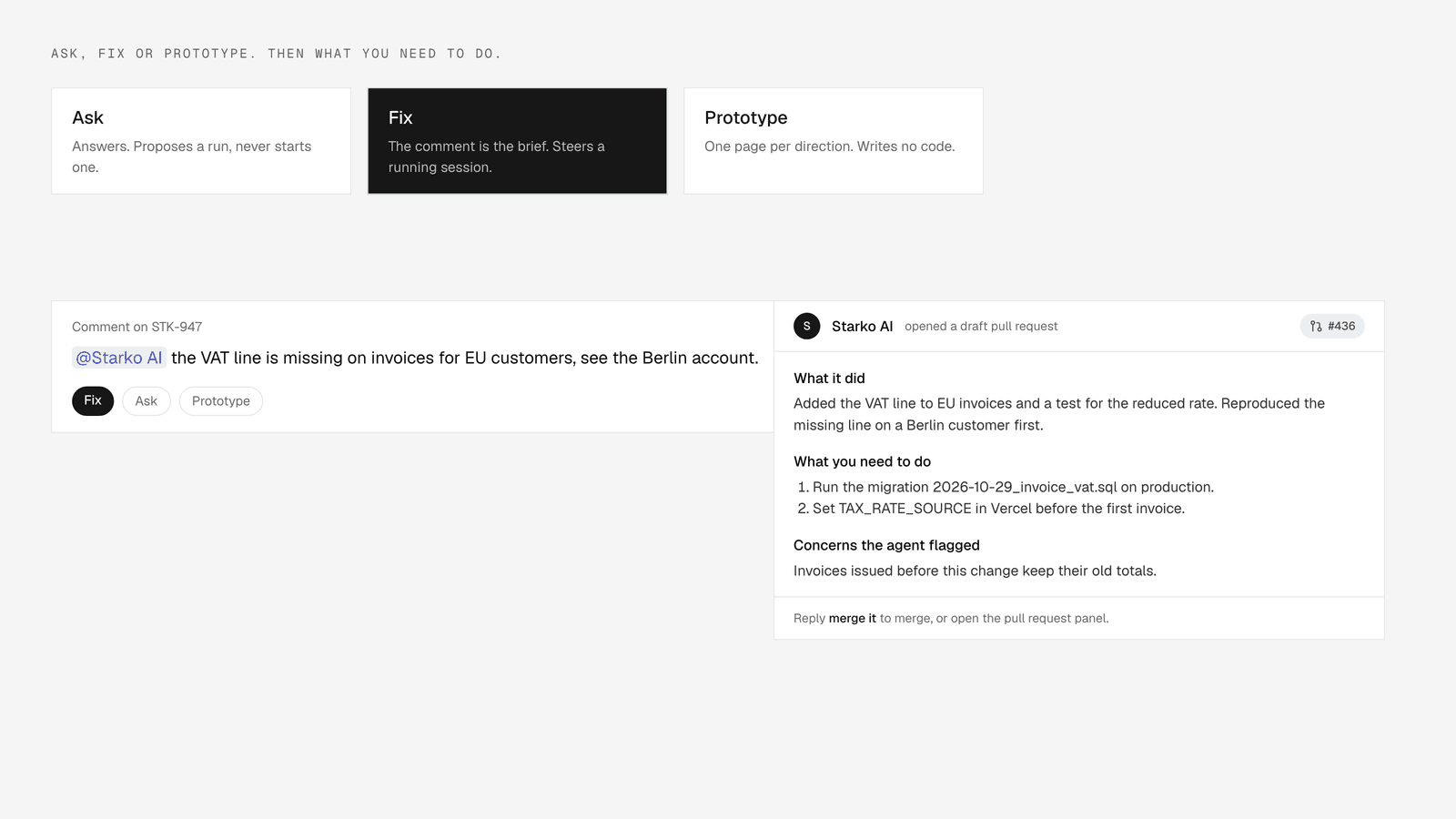Image resolution: width=1456 pixels, height=819 pixels.
Task: Click the pull request icon next to #436
Action: (1316, 326)
